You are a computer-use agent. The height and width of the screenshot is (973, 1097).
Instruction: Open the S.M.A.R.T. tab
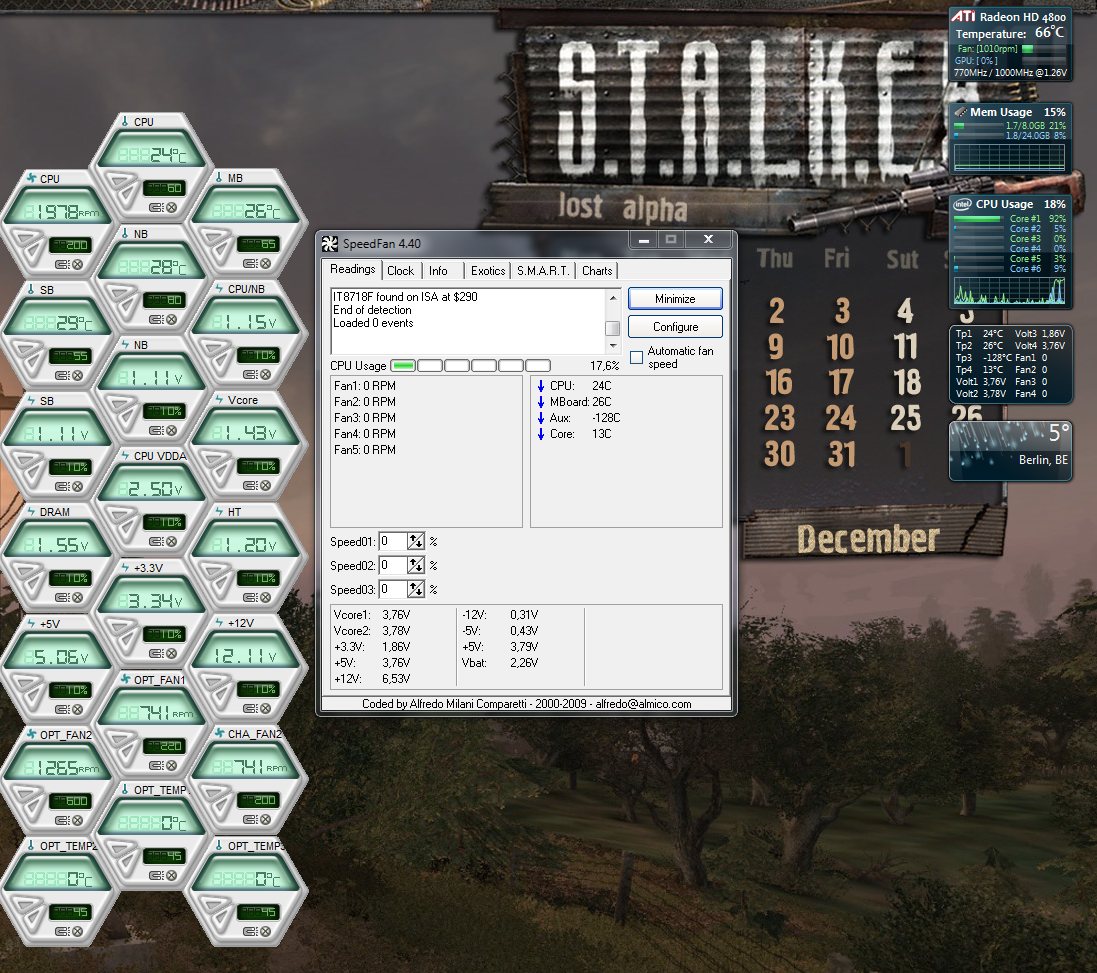[543, 271]
